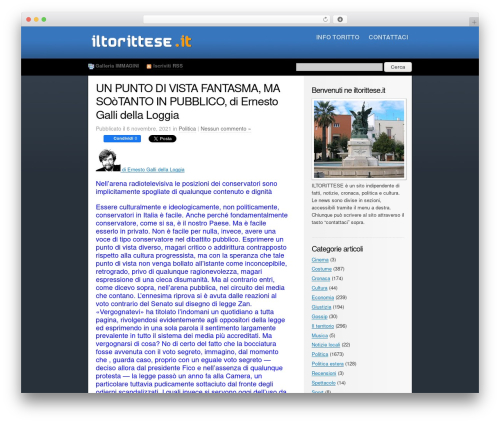Click the orange RSS feed icon
The height and width of the screenshot is (423, 500).
[149, 66]
